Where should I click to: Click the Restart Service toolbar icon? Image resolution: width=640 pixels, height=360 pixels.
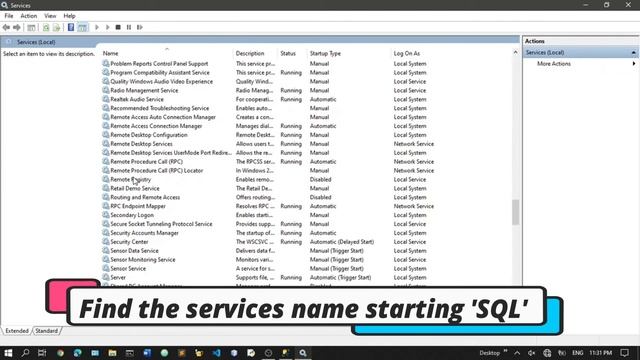(x=140, y=27)
